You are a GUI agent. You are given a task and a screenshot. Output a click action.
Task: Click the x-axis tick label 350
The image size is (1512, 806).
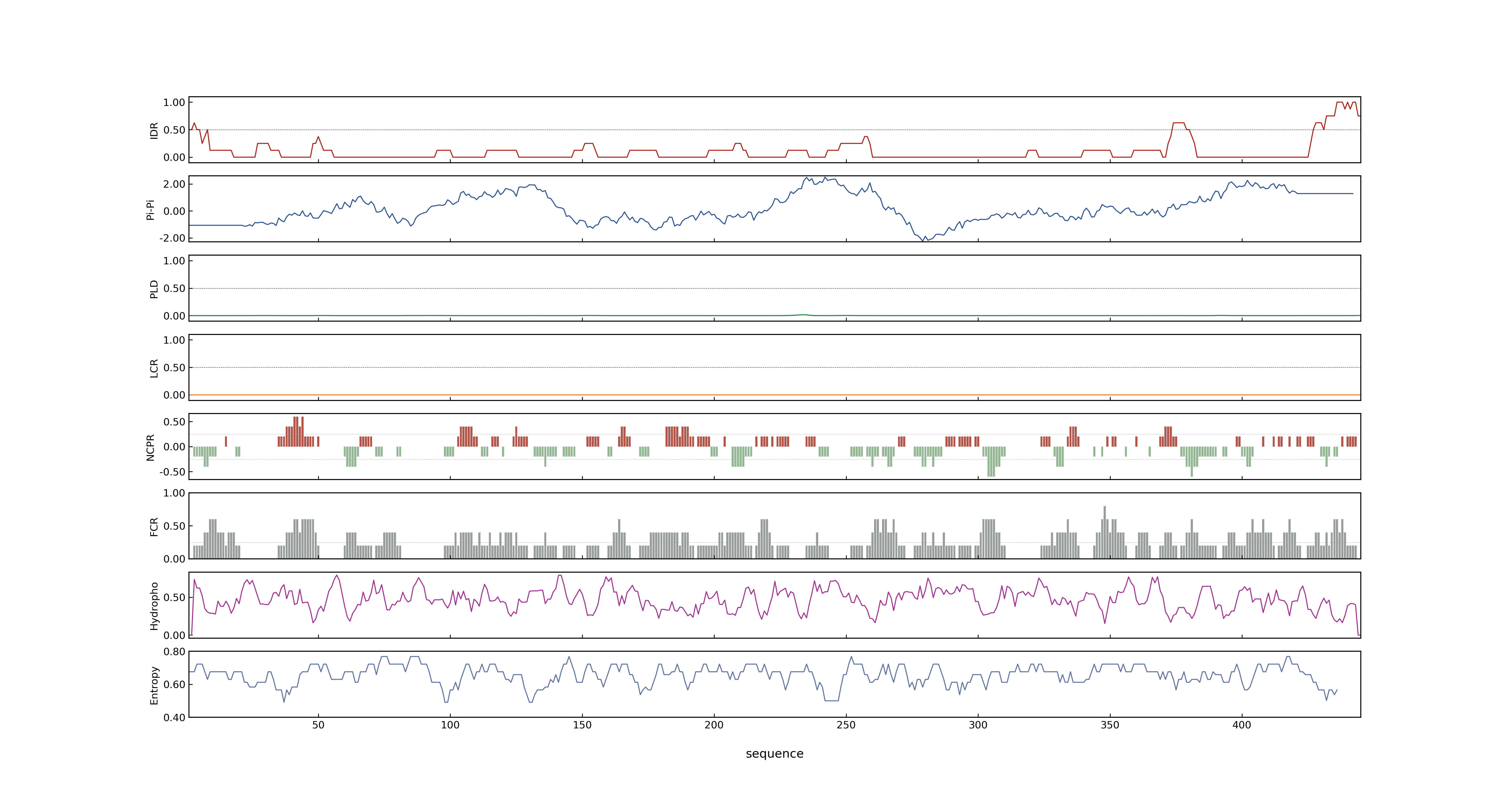[1110, 725]
